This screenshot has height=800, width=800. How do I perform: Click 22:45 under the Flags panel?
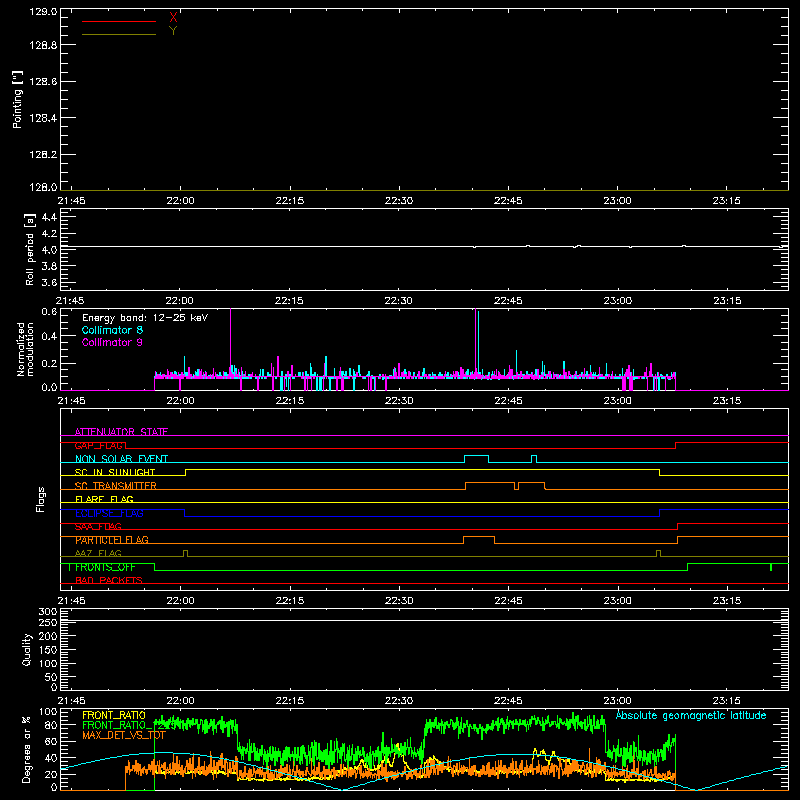(508, 601)
